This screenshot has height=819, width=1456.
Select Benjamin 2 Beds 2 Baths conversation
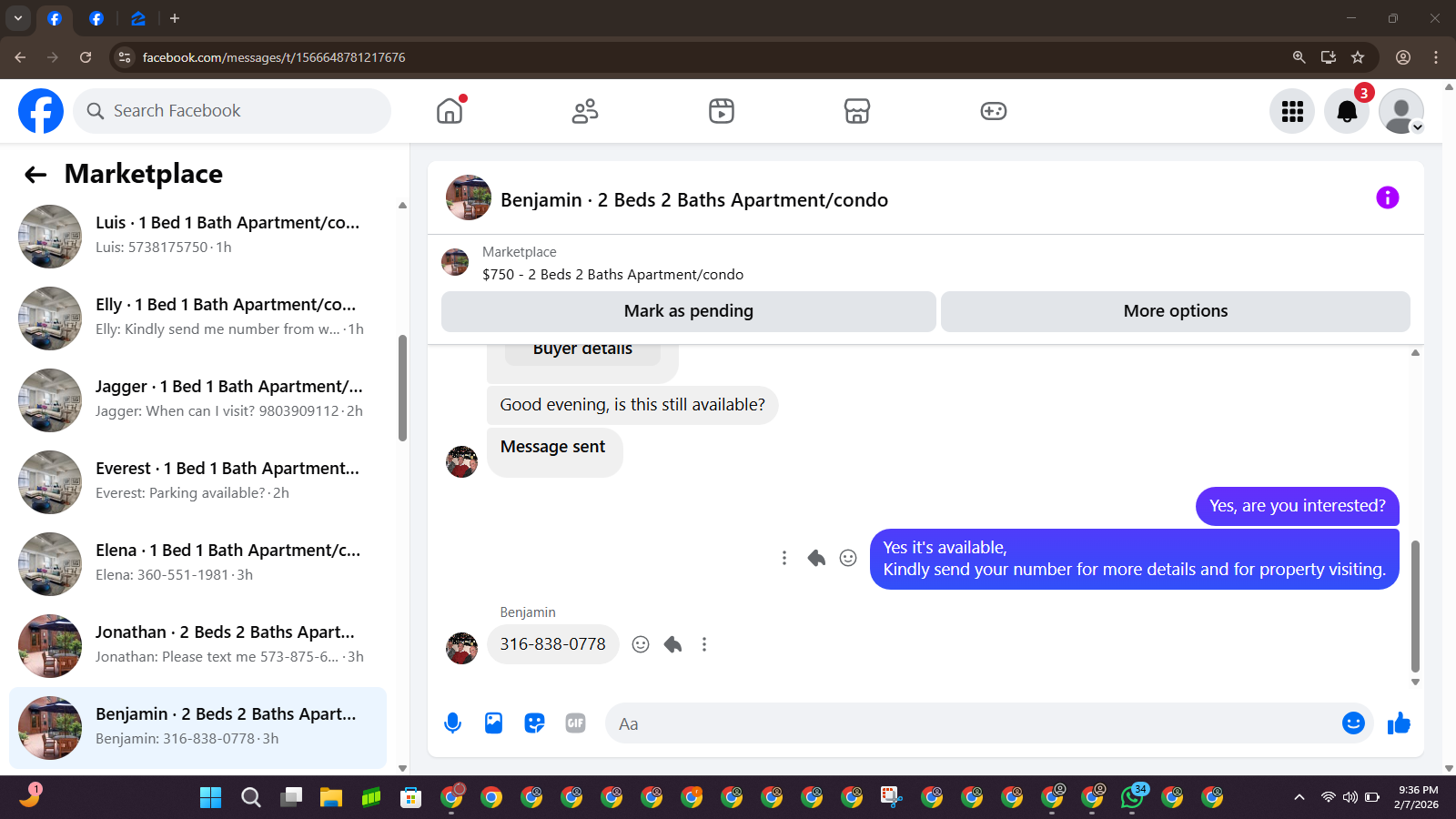coord(198,728)
